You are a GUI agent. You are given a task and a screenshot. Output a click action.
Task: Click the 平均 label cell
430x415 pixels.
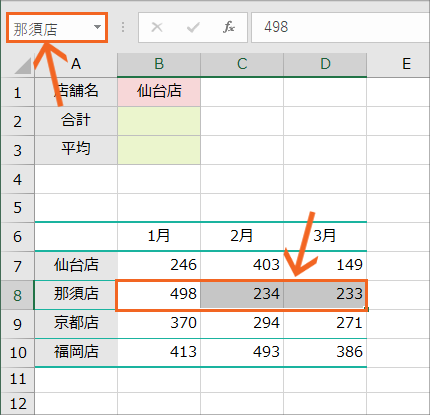pyautogui.click(x=76, y=150)
